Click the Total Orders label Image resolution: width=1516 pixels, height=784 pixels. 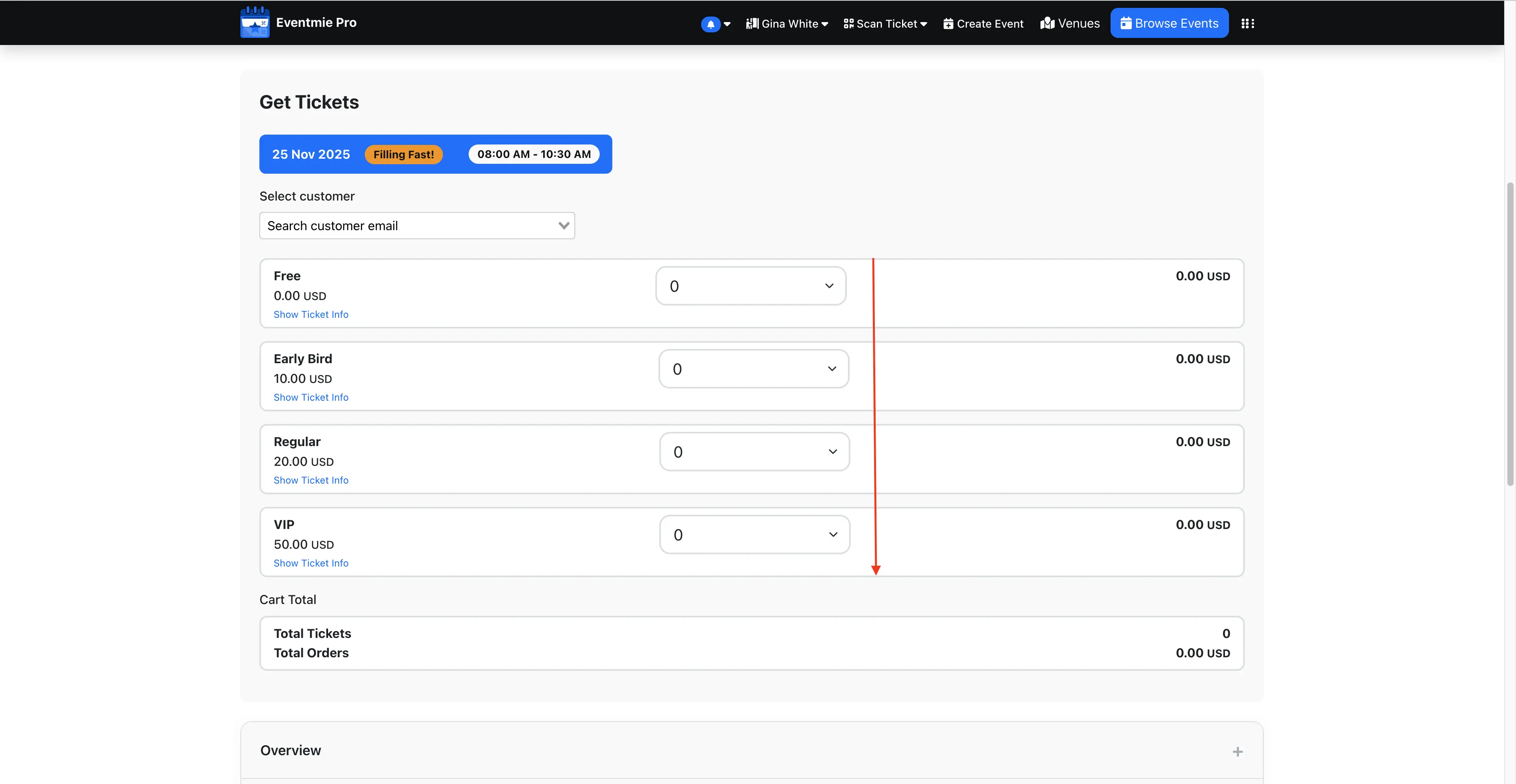coord(311,653)
